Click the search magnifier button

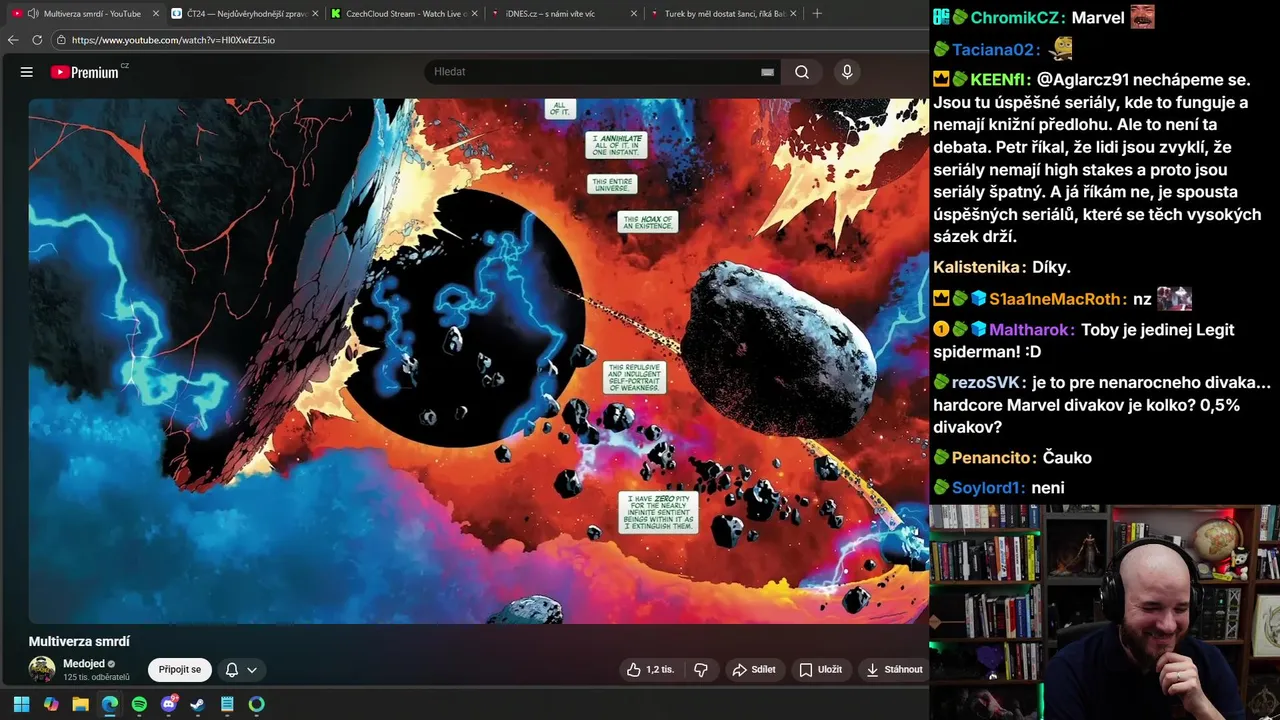pyautogui.click(x=802, y=72)
